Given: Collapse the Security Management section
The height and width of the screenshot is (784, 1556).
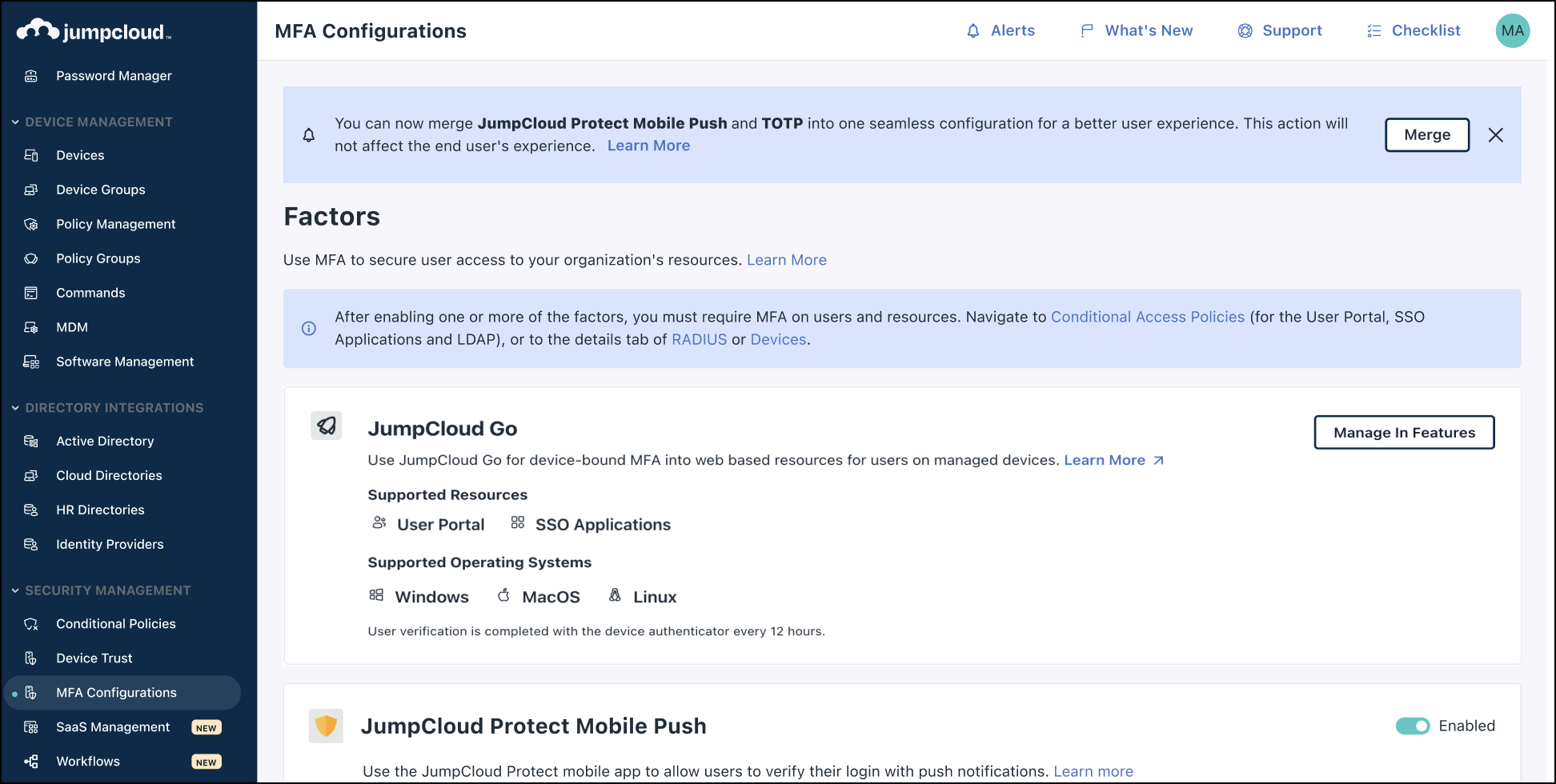Looking at the screenshot, I should (x=15, y=590).
